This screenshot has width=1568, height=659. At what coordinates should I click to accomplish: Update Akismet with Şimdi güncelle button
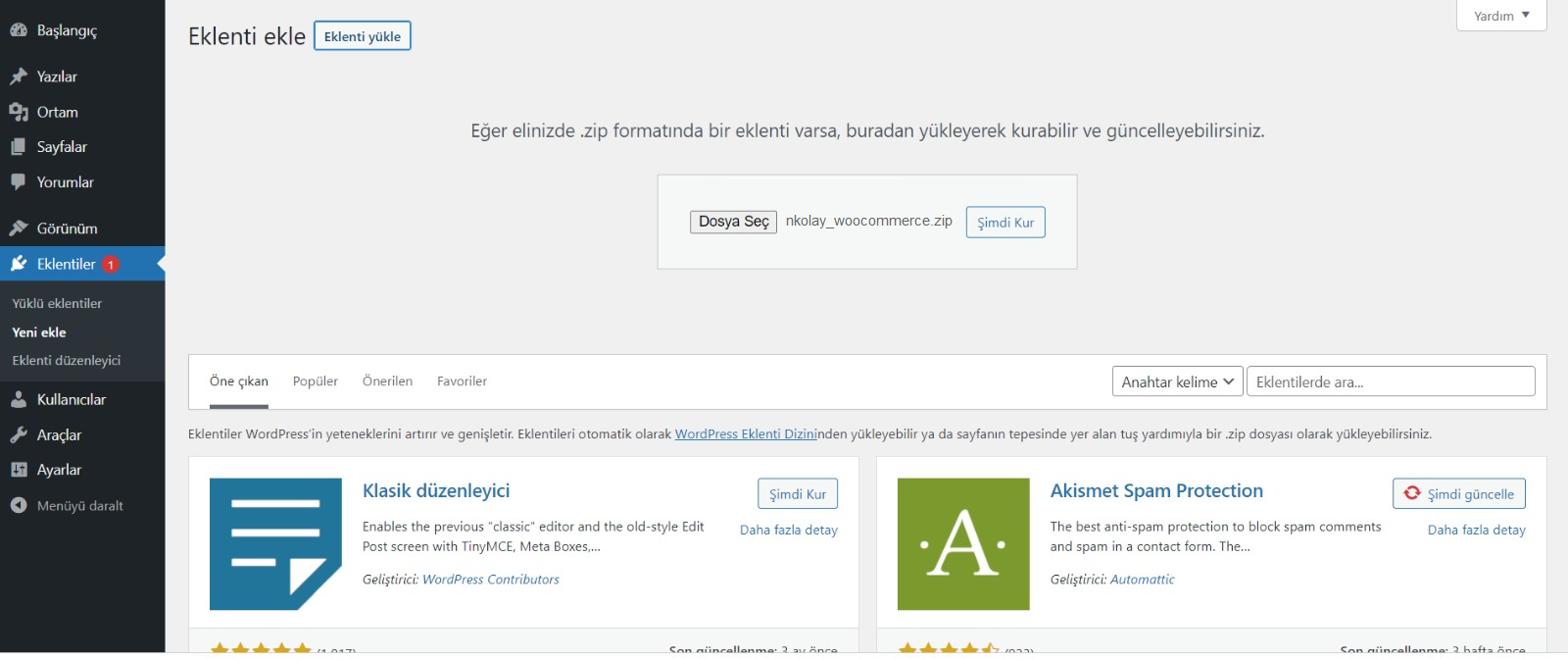[1458, 494]
